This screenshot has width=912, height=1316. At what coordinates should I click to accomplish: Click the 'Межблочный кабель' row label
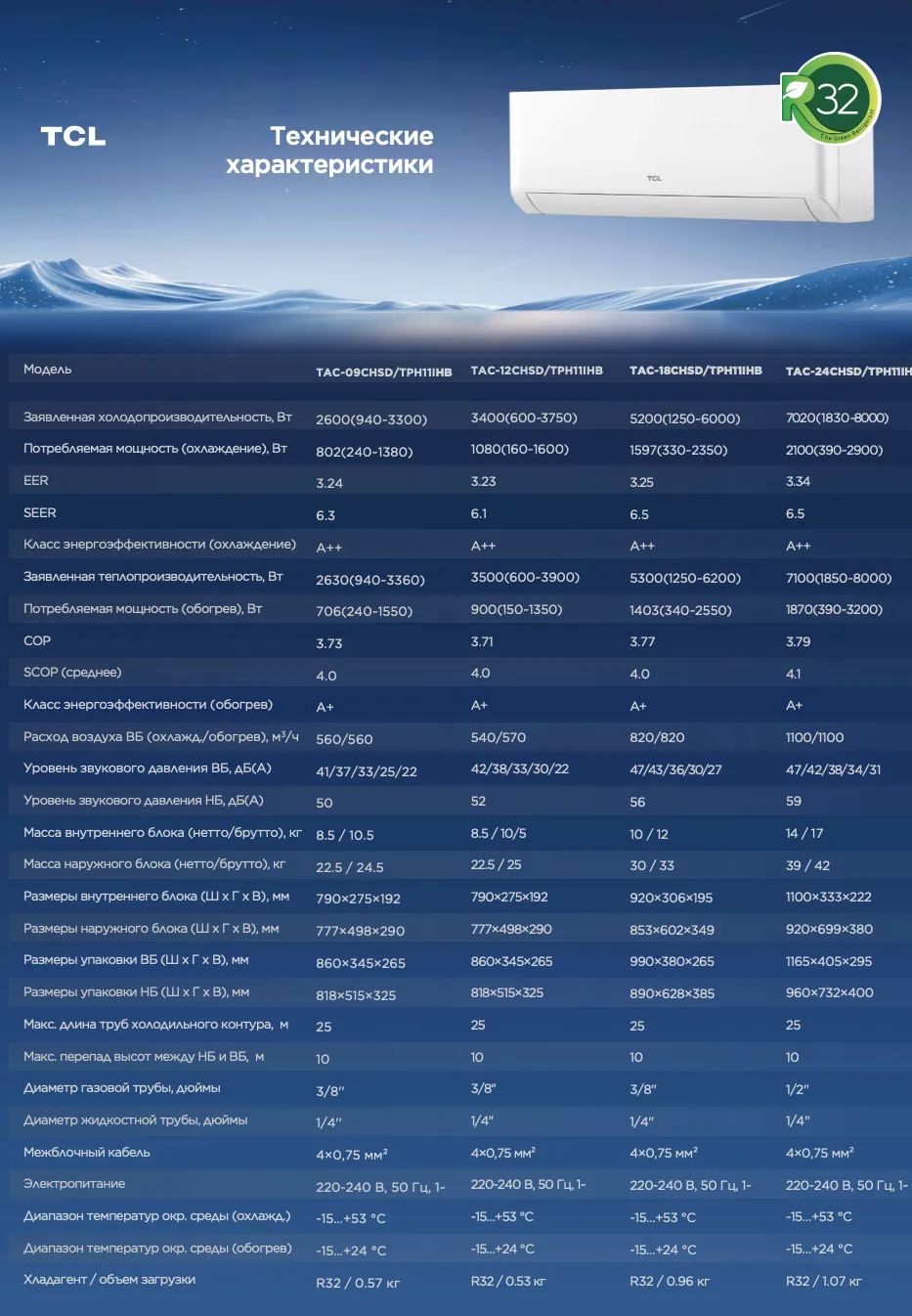pyautogui.click(x=87, y=1153)
